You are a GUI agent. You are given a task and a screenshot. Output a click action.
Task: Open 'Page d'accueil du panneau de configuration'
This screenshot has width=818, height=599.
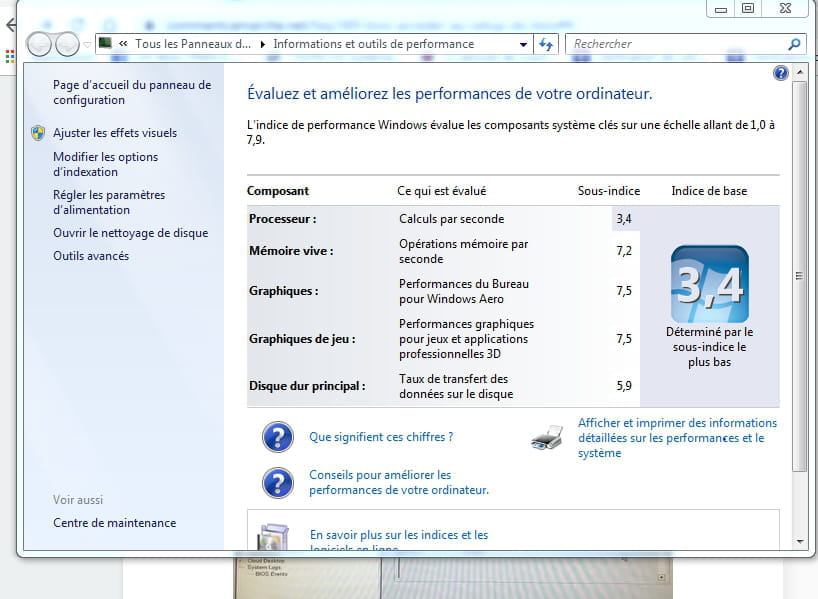click(x=132, y=92)
